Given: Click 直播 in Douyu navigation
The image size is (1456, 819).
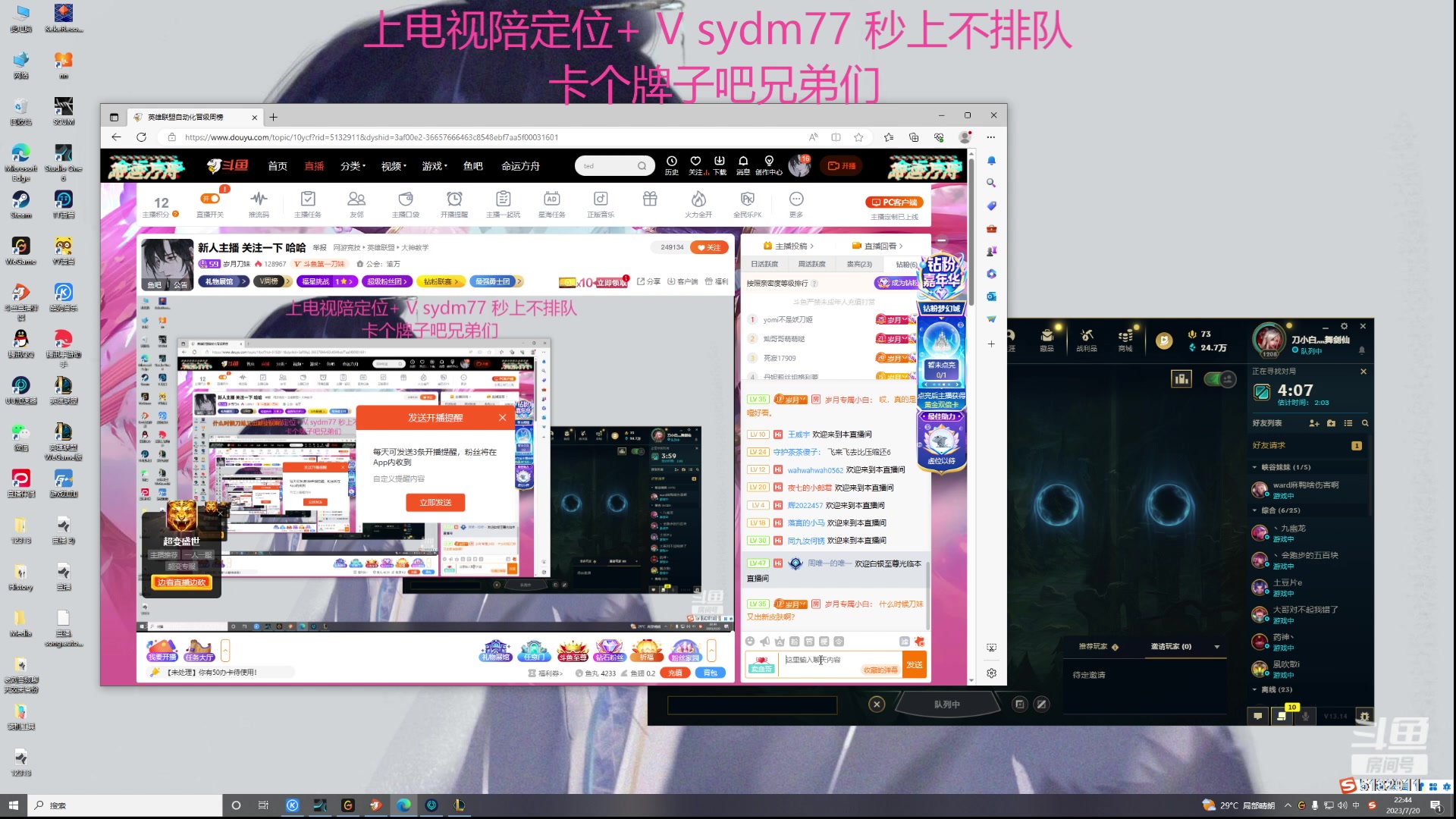Looking at the screenshot, I should click(314, 166).
